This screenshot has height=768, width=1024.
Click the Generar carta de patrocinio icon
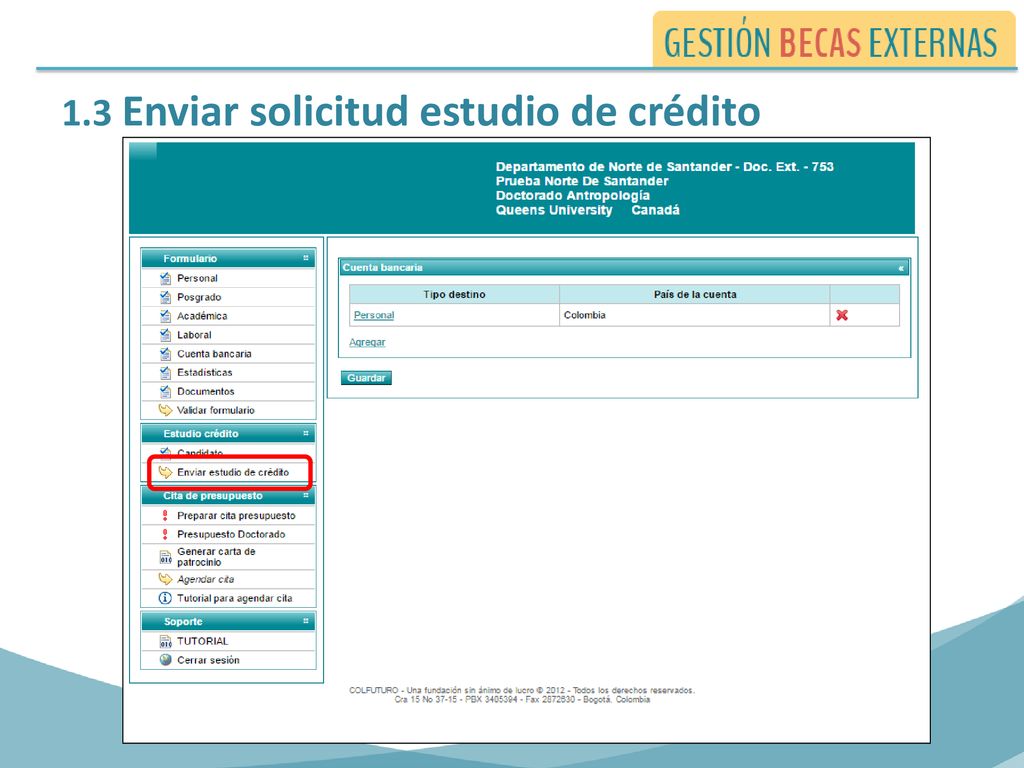(165, 557)
